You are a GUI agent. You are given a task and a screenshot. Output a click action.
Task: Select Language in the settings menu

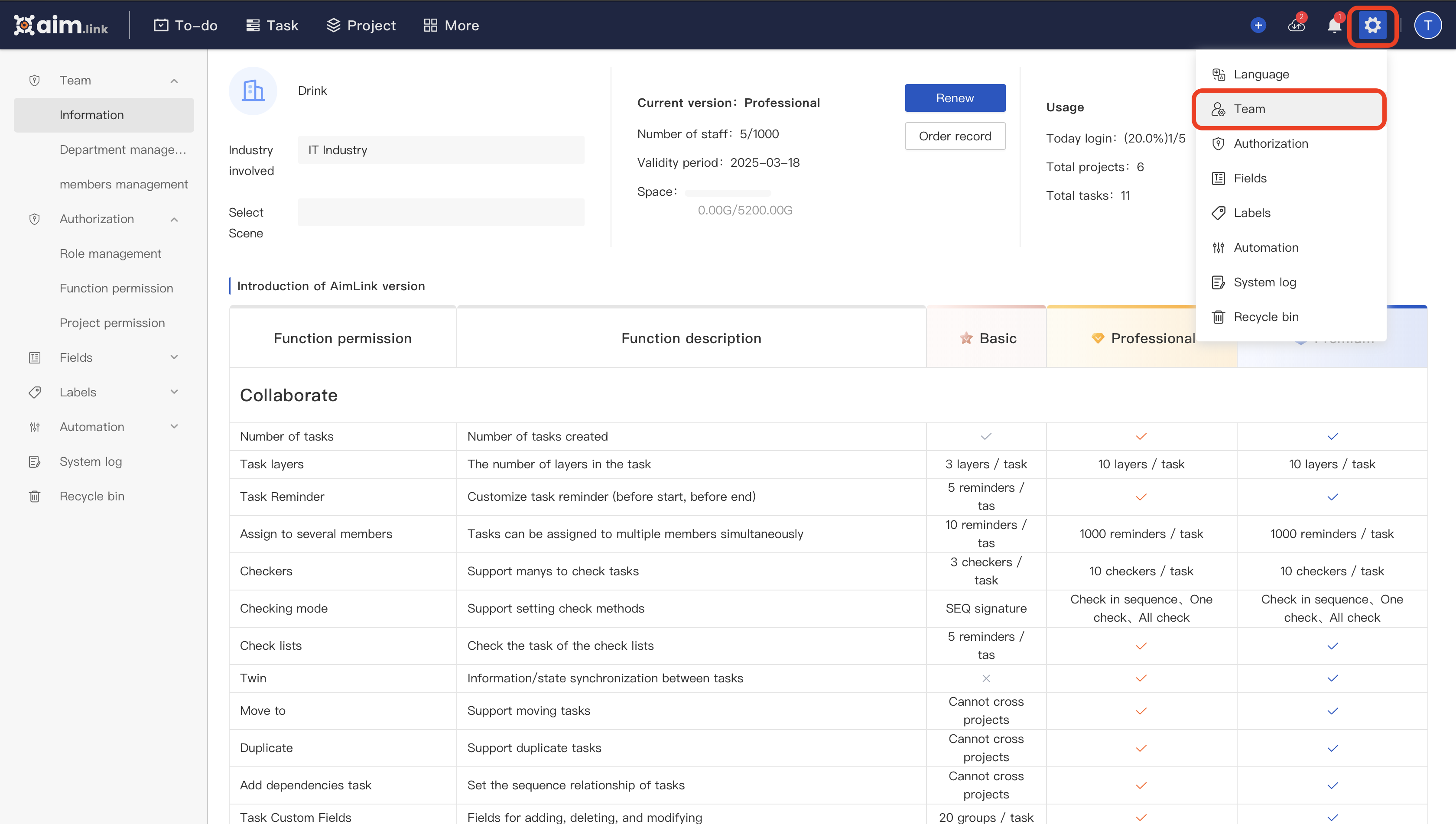tap(1261, 74)
